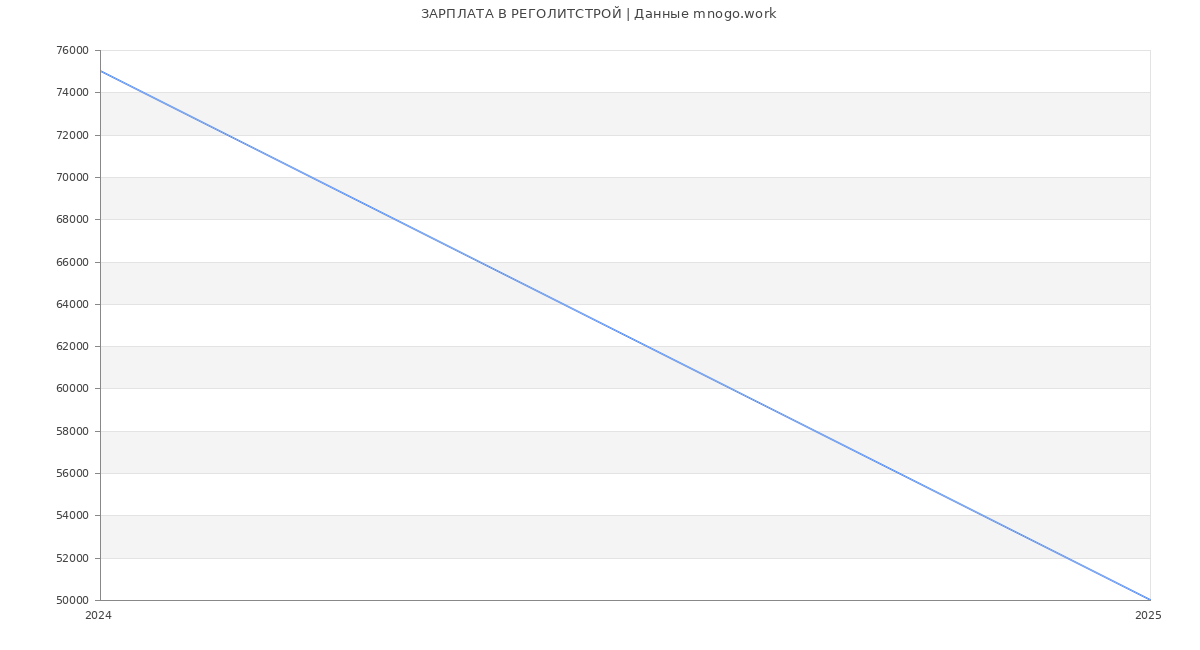Click the 52000 y-axis label
Viewport: 1200px width, 650px height.
[x=74, y=558]
